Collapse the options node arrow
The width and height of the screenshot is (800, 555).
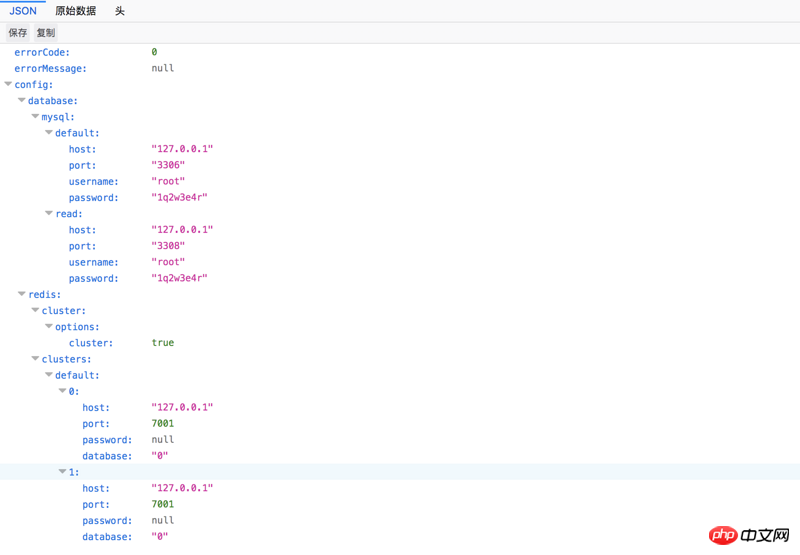pyautogui.click(x=49, y=327)
